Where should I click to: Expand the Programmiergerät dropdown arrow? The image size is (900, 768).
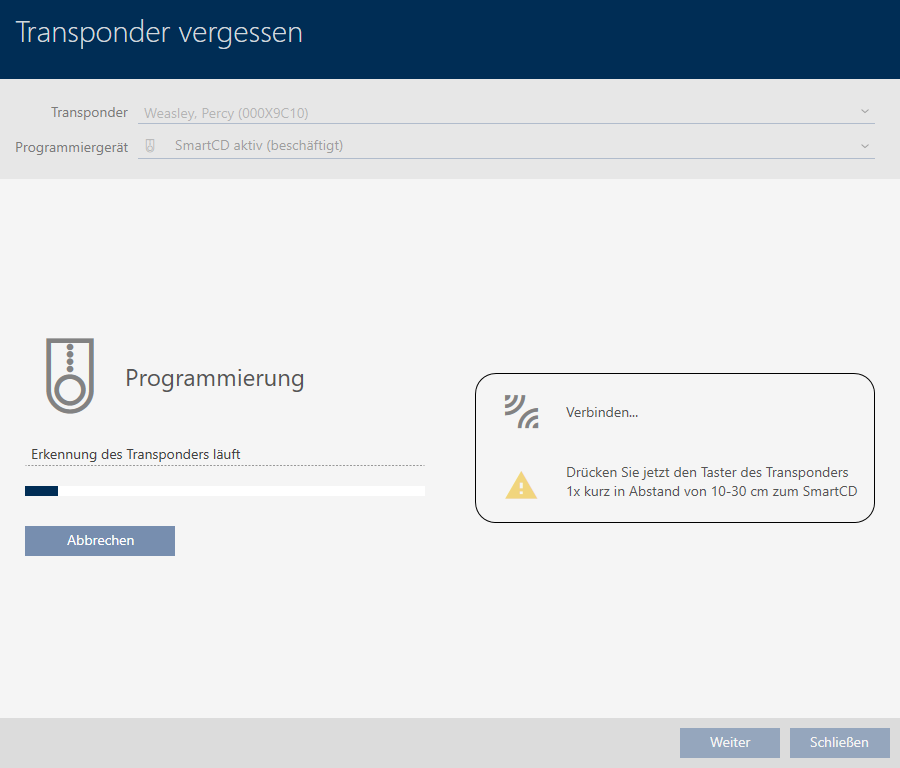pyautogui.click(x=864, y=145)
